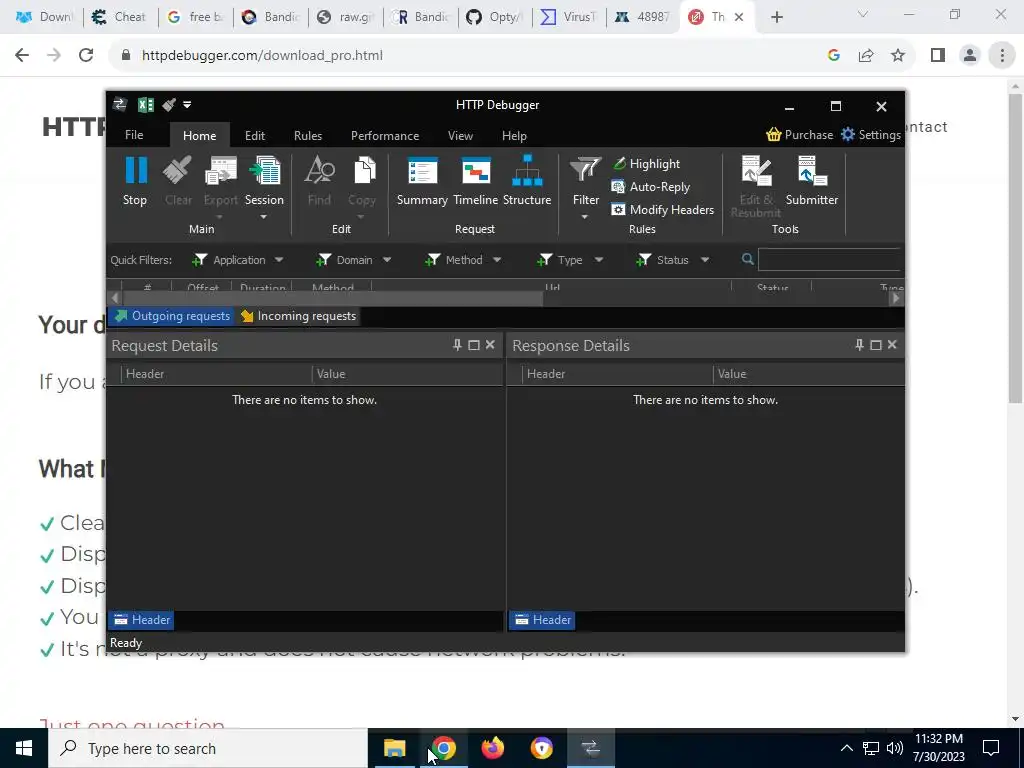Open the Customize Quick Access Toolbar arrow
The height and width of the screenshot is (768, 1024).
click(x=187, y=104)
